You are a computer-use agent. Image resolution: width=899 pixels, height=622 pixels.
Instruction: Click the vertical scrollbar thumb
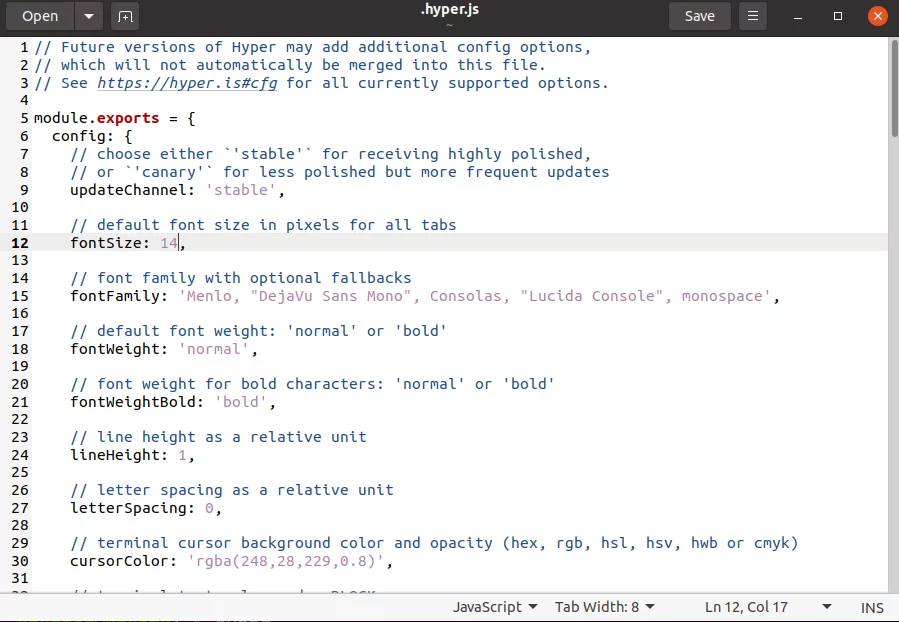[894, 88]
